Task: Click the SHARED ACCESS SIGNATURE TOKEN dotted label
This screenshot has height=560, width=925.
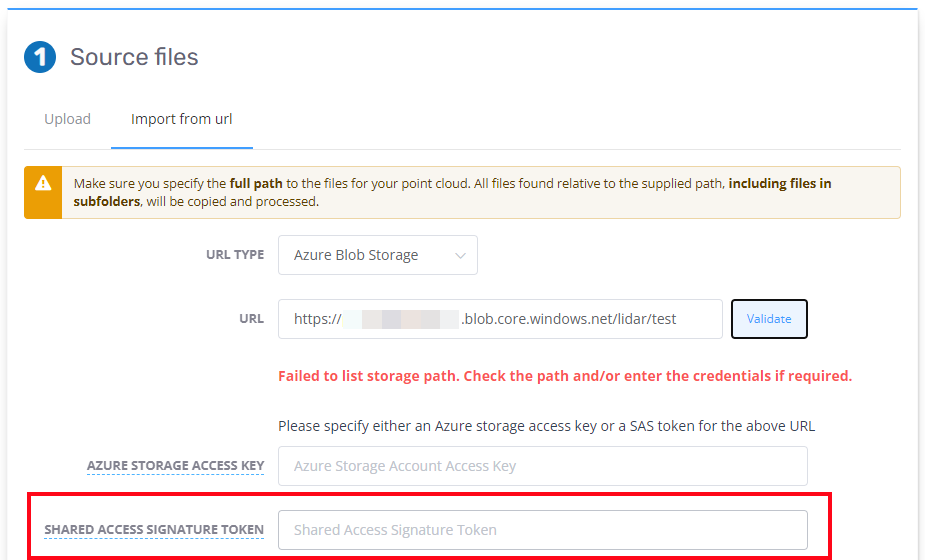Action: click(x=154, y=530)
